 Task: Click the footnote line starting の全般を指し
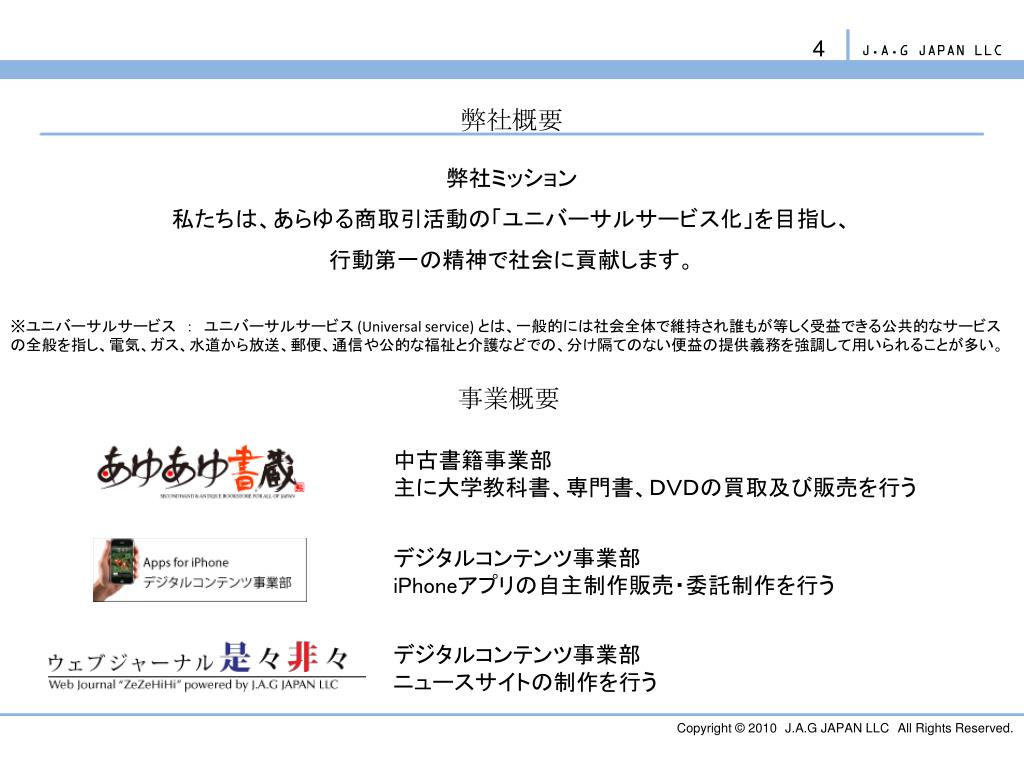click(x=507, y=345)
